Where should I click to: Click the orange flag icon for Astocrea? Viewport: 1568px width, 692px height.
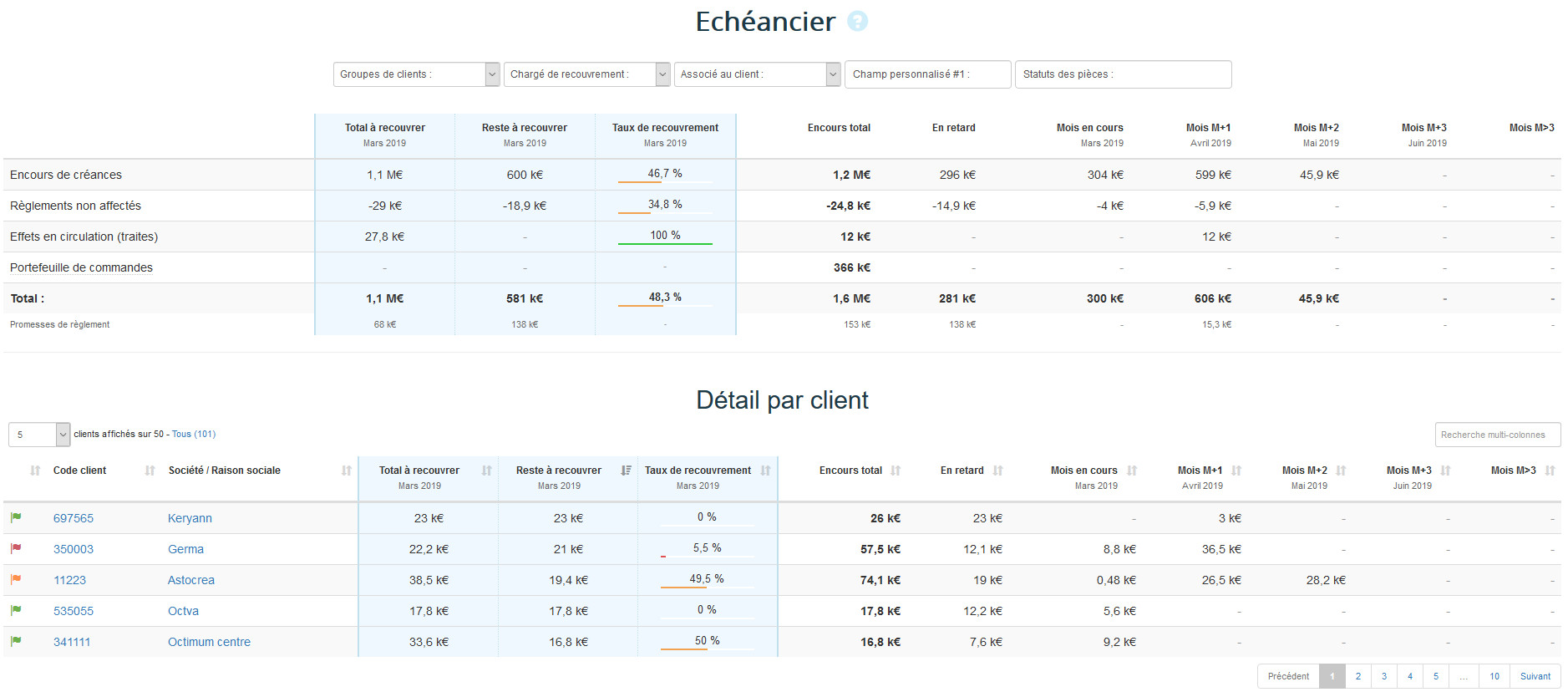click(16, 580)
